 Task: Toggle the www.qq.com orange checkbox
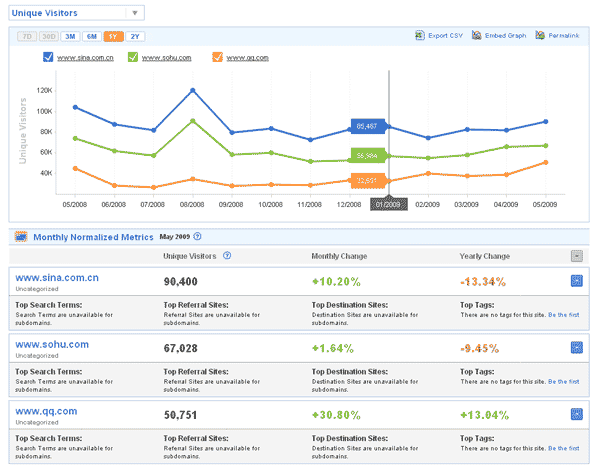[x=217, y=58]
